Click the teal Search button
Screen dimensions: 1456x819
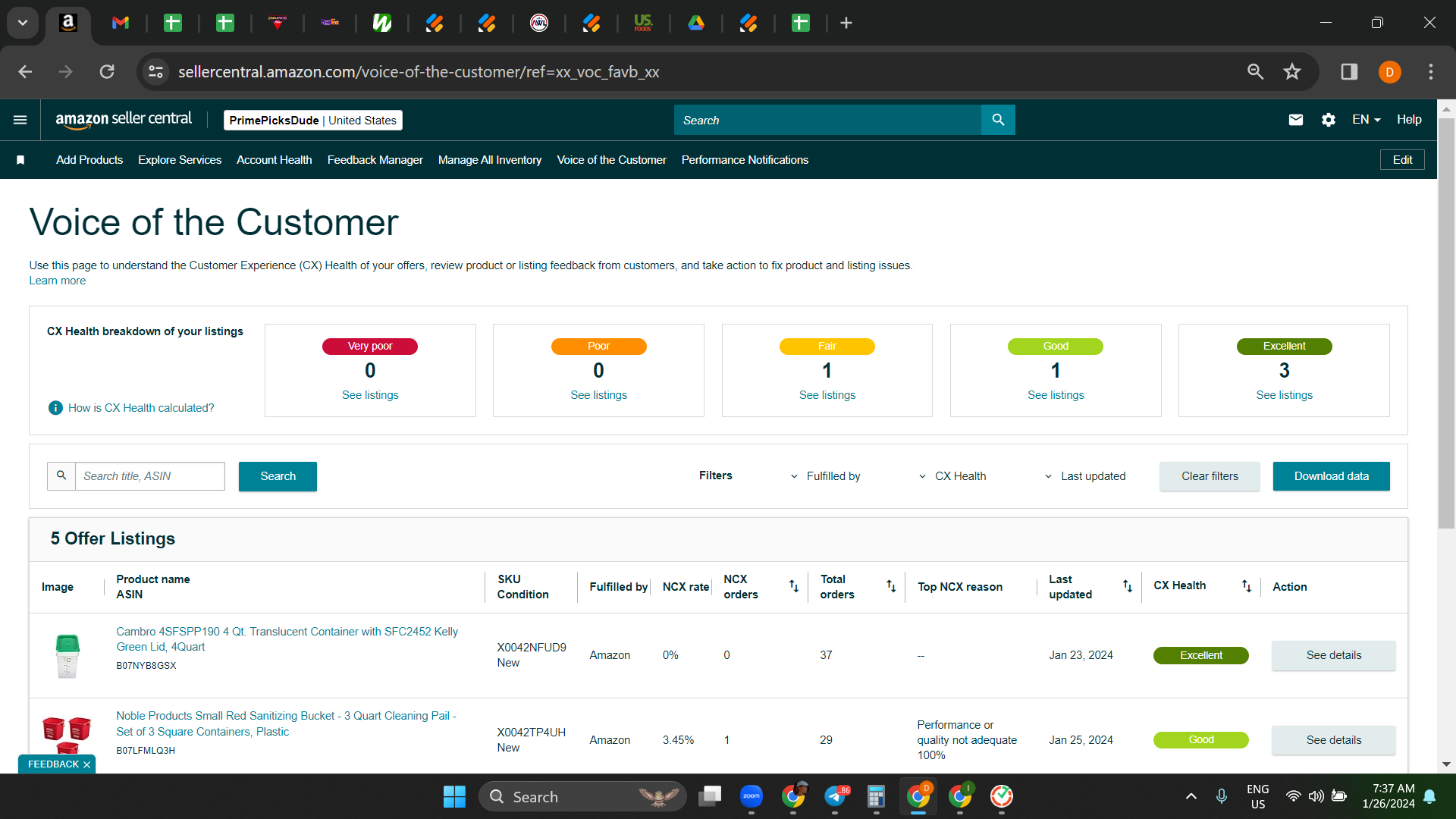[x=278, y=476]
